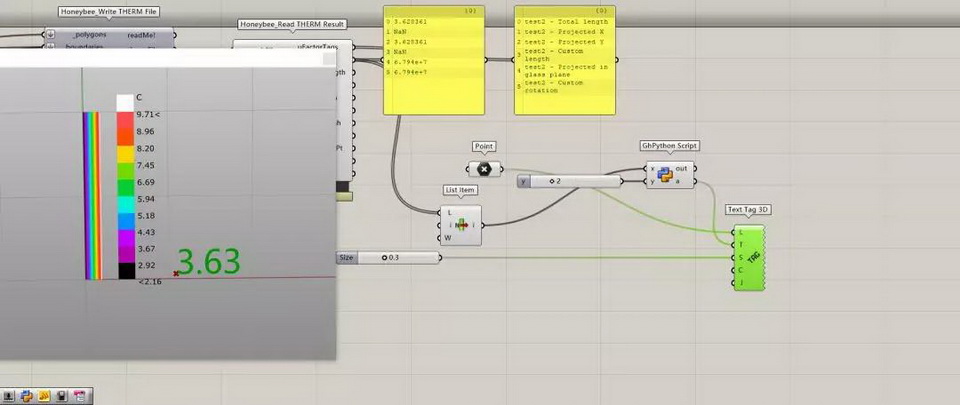The image size is (960, 405).
Task: Select the Point parameter component
Action: click(x=484, y=169)
